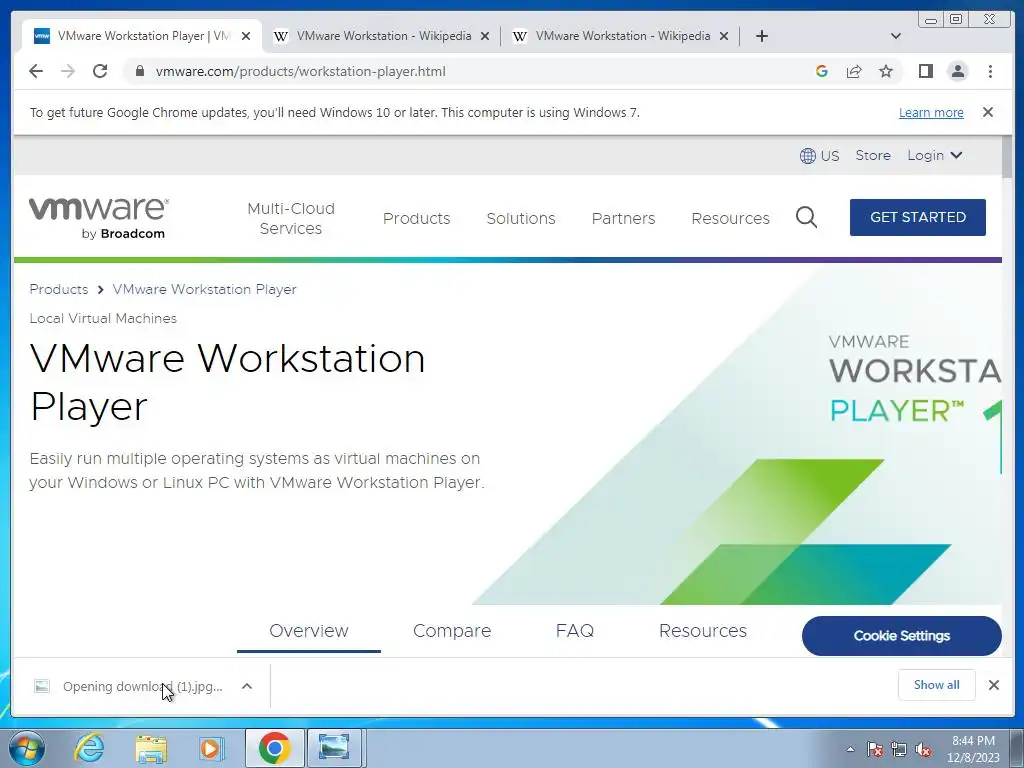This screenshot has width=1024, height=768.
Task: Reload the VMware page
Action: pos(100,71)
